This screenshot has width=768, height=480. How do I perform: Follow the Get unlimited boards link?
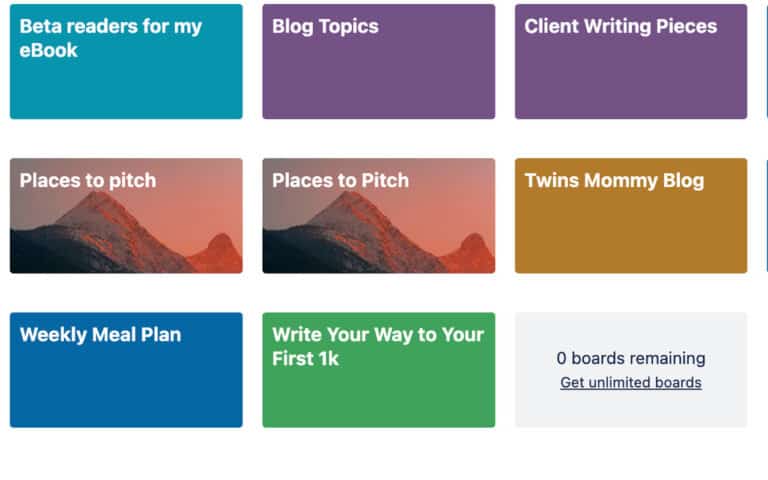click(x=631, y=383)
